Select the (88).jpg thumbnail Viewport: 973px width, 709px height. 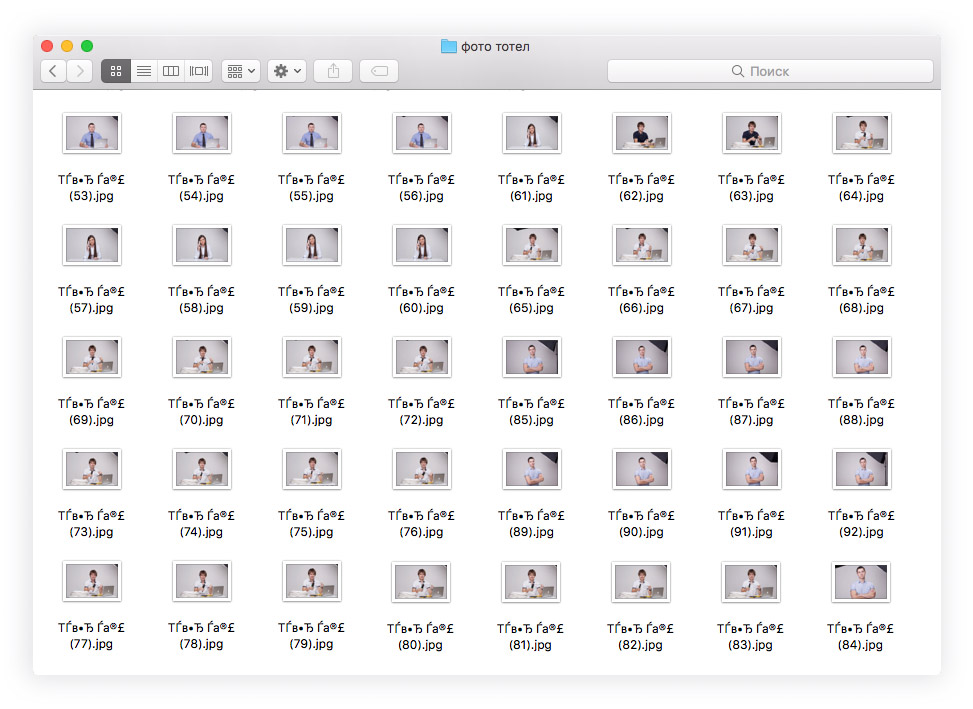point(862,357)
